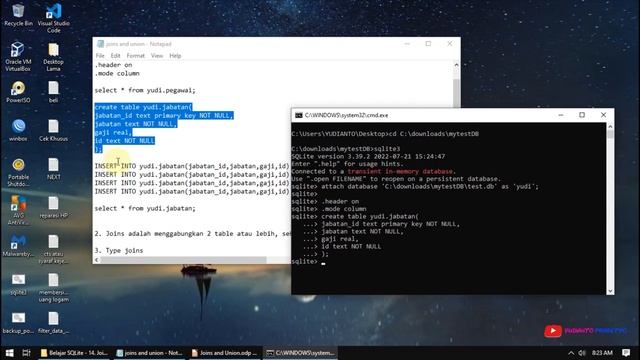Click the sqlite prompt cursor line in cmd

pos(309,262)
